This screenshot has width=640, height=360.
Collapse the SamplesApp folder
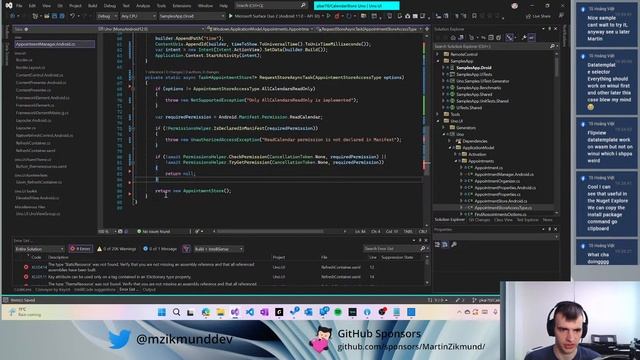pyautogui.click(x=438, y=61)
